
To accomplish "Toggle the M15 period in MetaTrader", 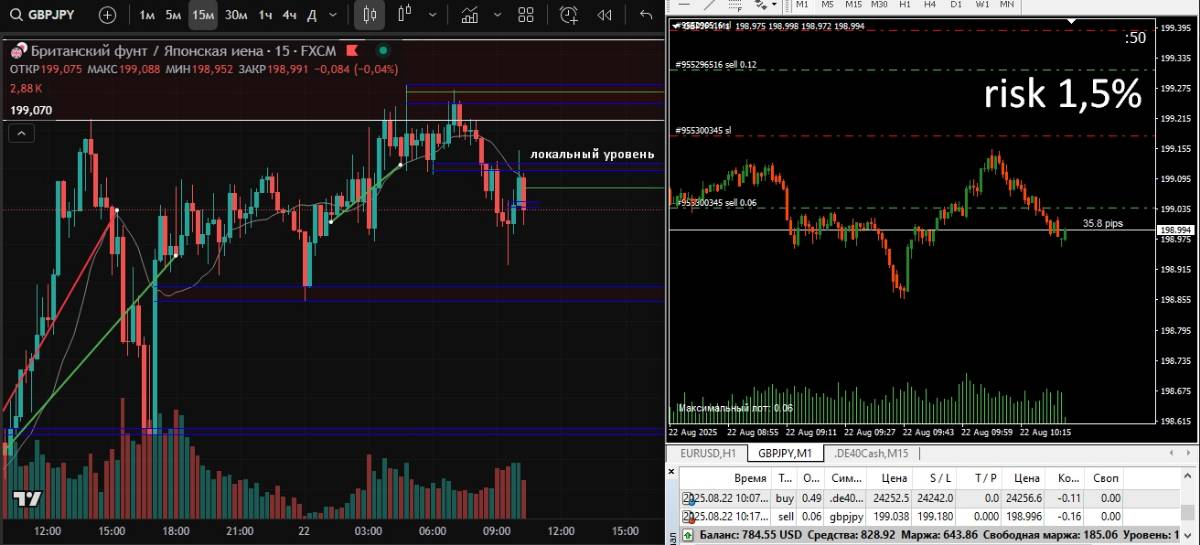I will pos(853,4).
